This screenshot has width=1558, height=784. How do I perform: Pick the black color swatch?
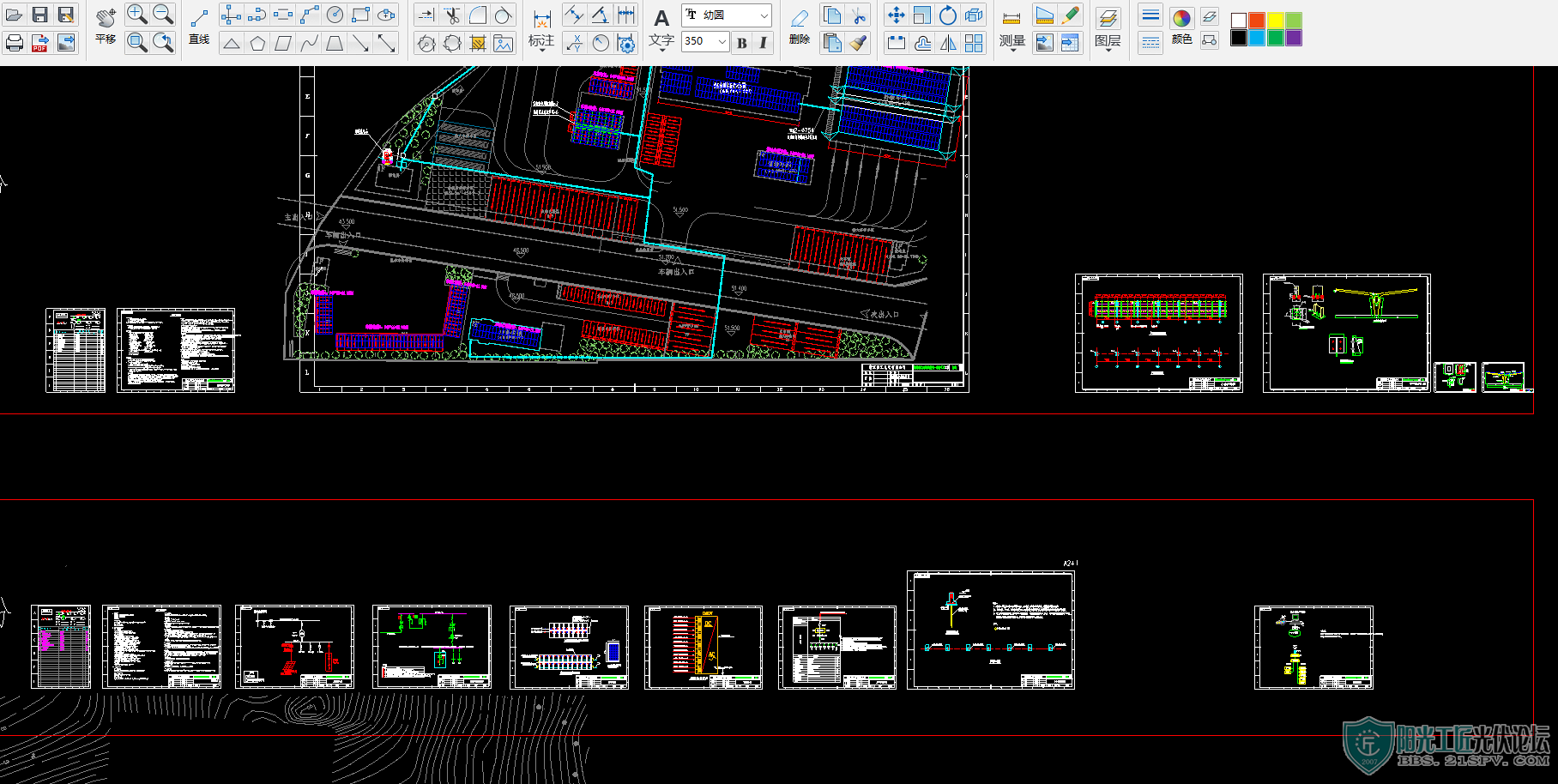tap(1239, 38)
